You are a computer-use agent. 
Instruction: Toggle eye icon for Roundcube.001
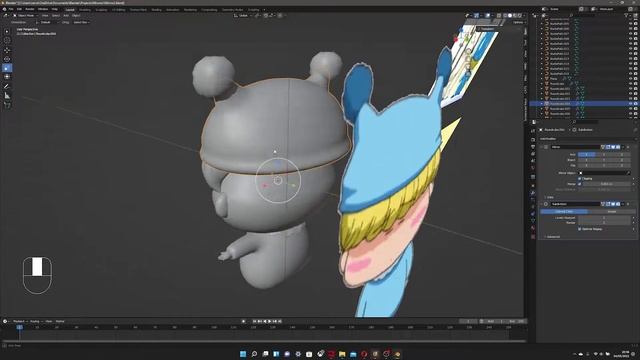pyautogui.click(x=630, y=89)
